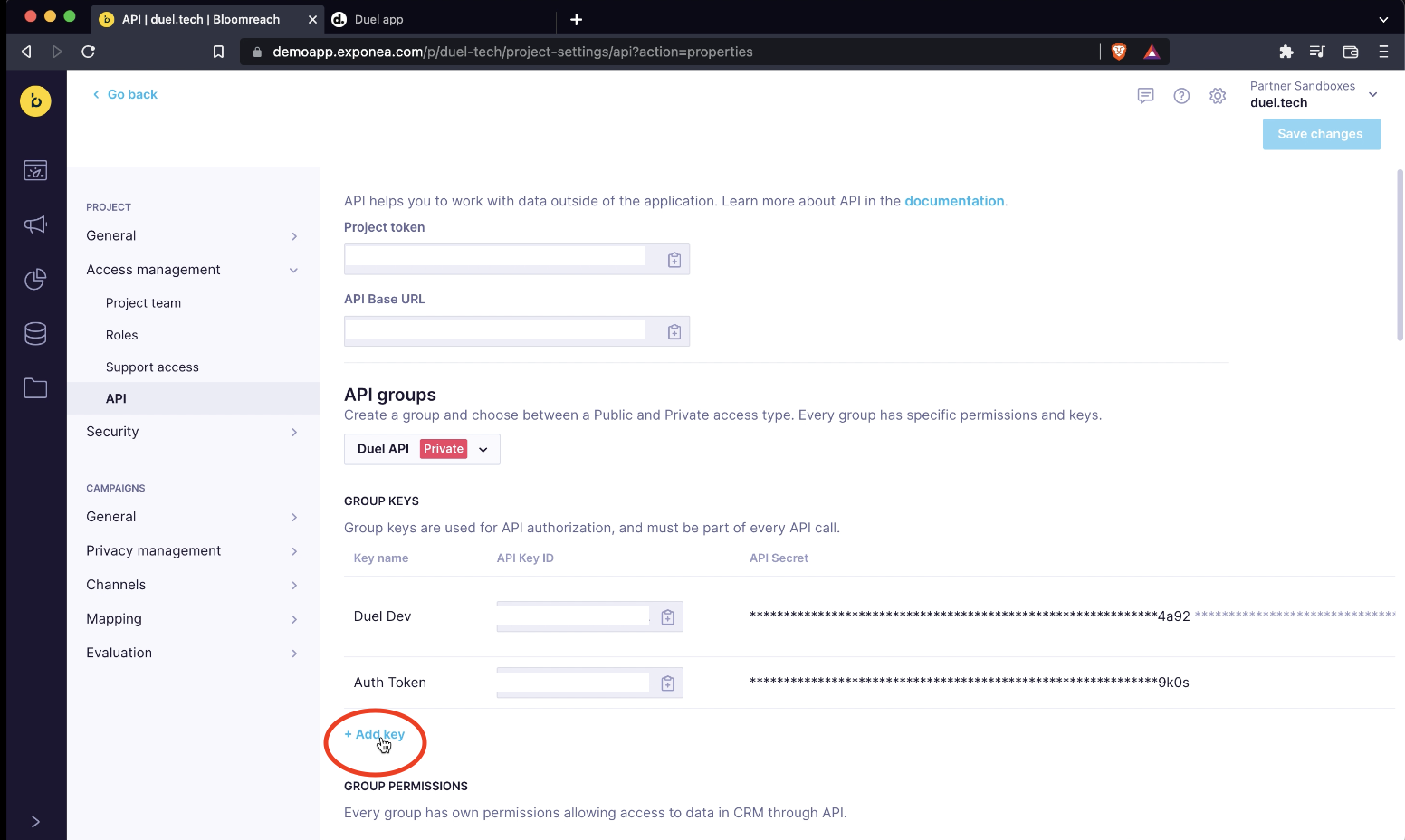Copy the Project token to clipboard
The width and height of the screenshot is (1405, 840).
(674, 260)
